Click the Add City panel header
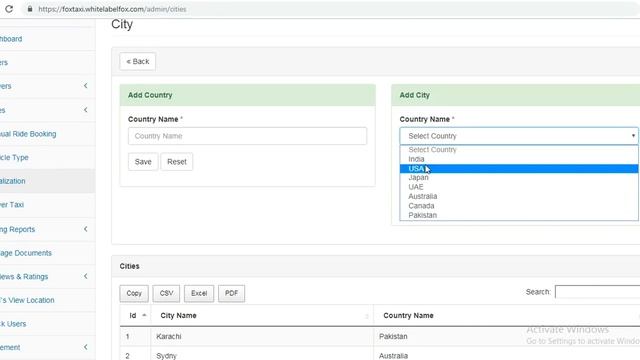Viewport: 640px width, 360px height. [516, 95]
